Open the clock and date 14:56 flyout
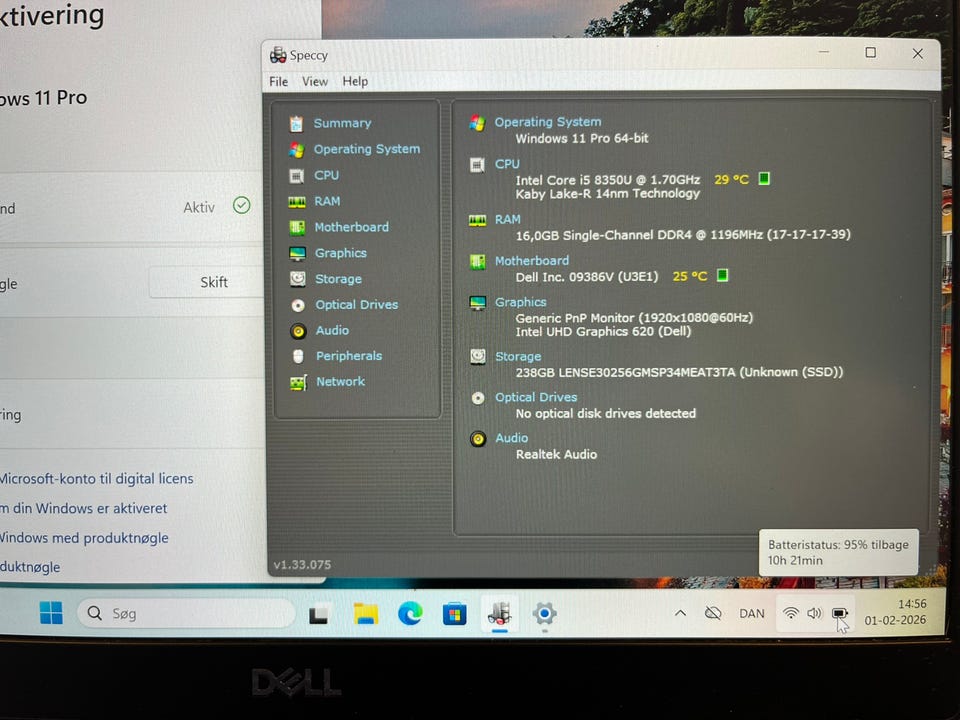 895,612
